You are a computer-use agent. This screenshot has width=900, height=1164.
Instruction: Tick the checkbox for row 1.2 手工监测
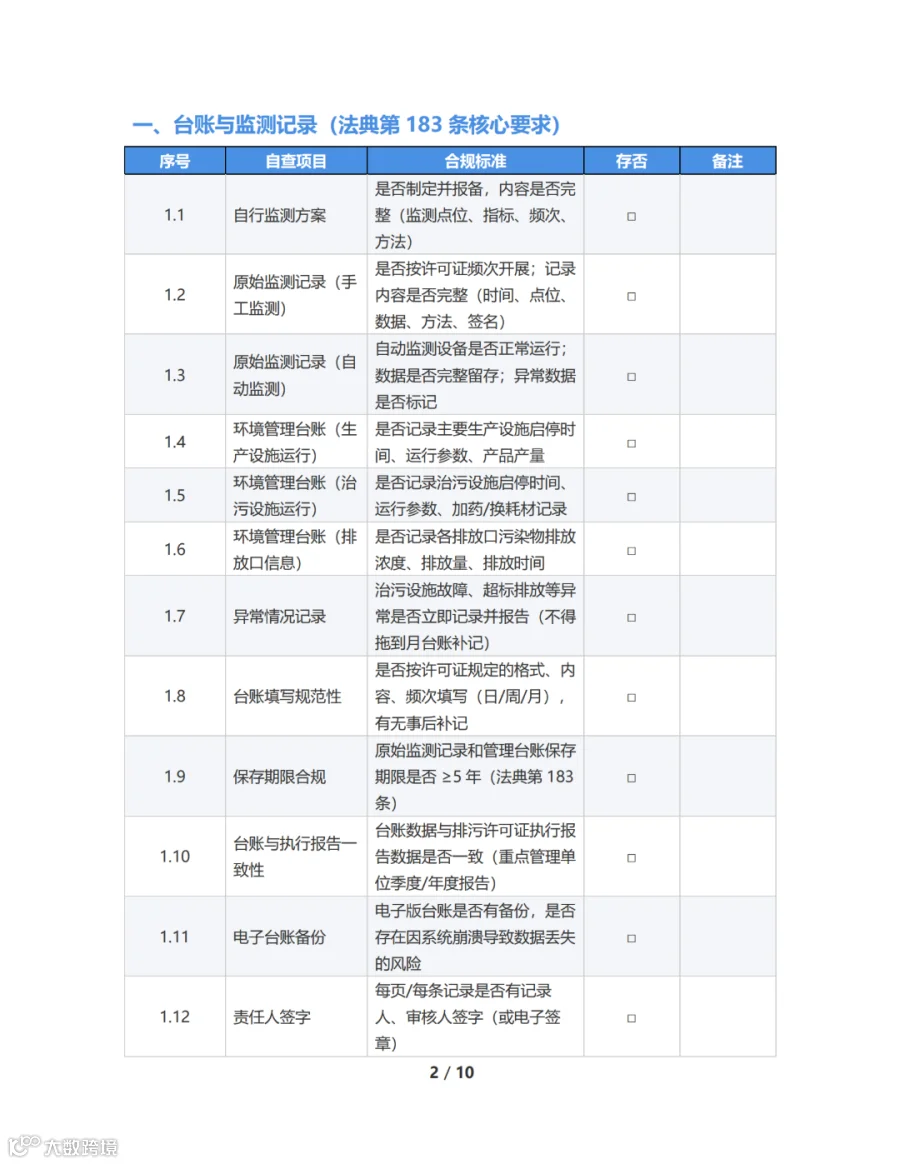pos(631,296)
